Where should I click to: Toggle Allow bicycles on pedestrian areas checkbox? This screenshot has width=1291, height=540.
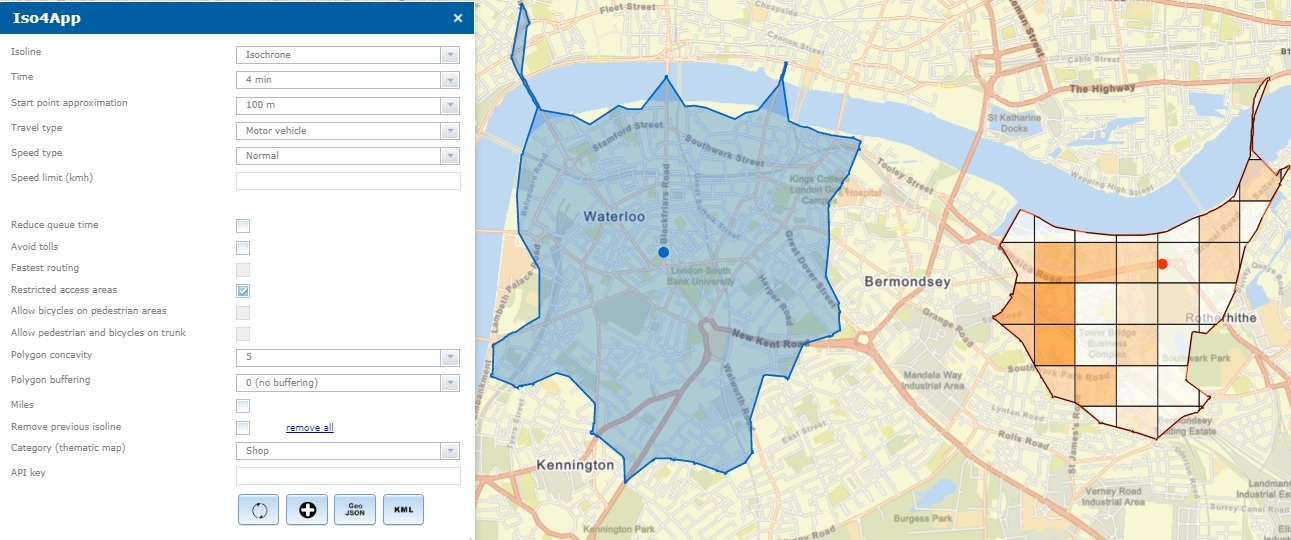[x=243, y=312]
